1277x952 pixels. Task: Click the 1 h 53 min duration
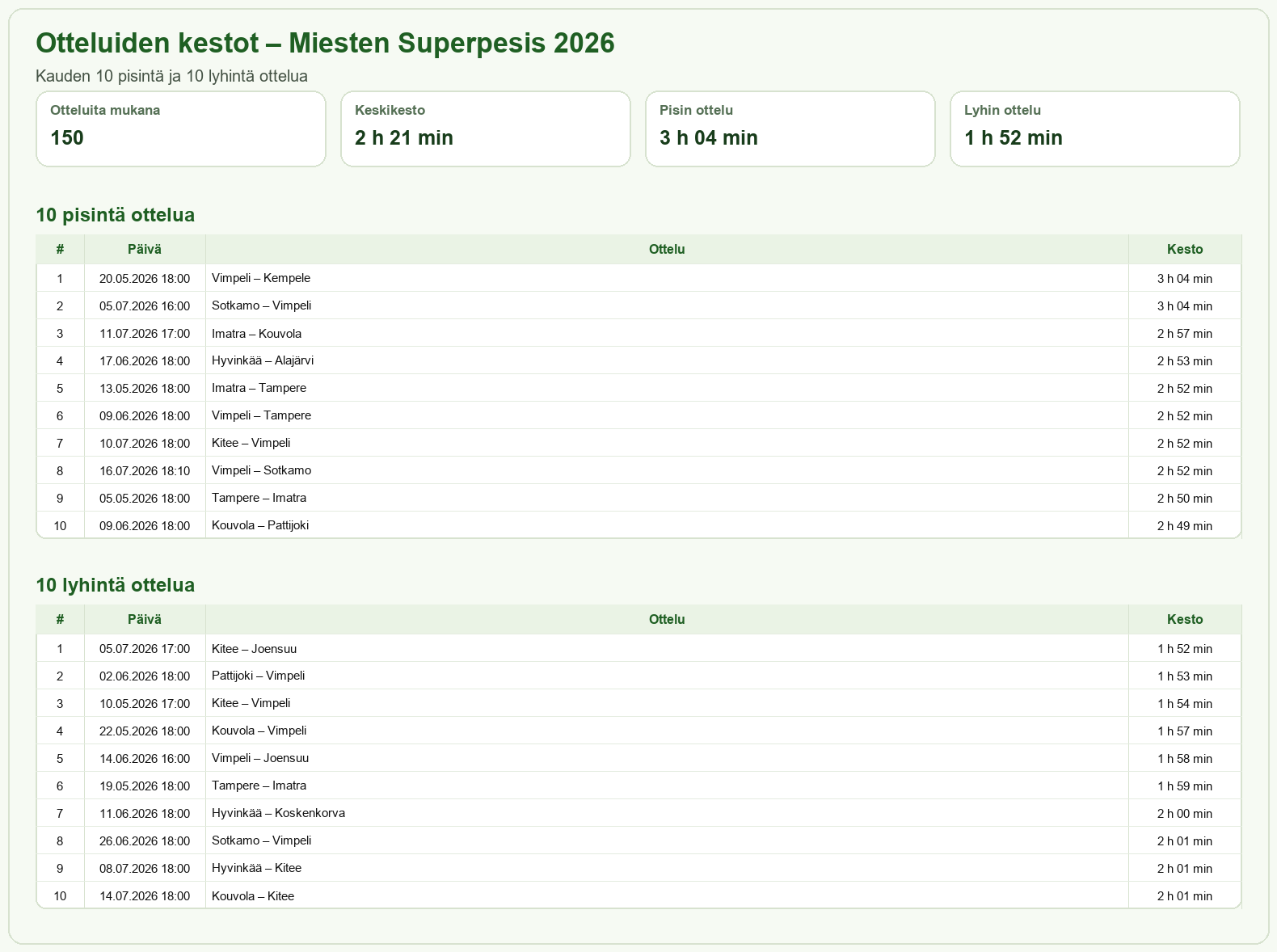point(1185,676)
